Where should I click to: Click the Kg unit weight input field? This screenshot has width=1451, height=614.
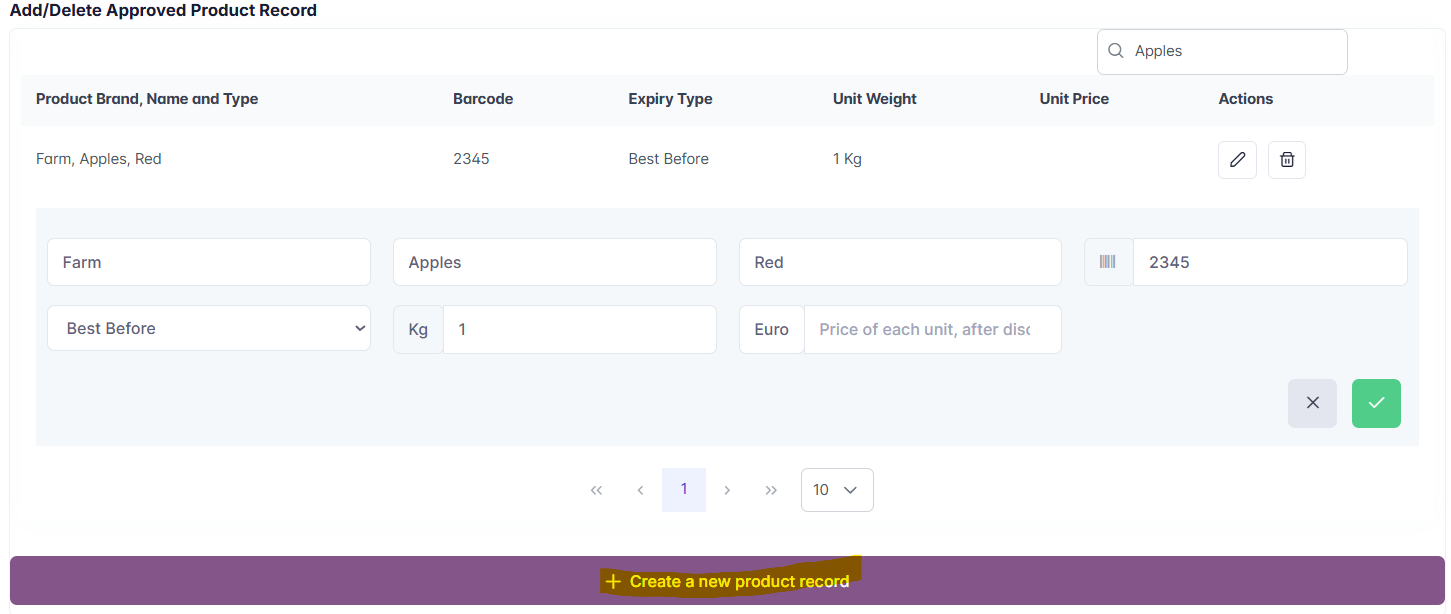point(580,329)
